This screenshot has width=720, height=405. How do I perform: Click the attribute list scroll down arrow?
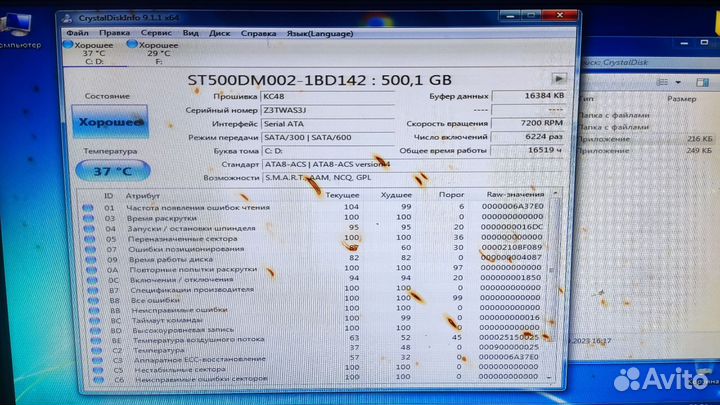[x=549, y=377]
